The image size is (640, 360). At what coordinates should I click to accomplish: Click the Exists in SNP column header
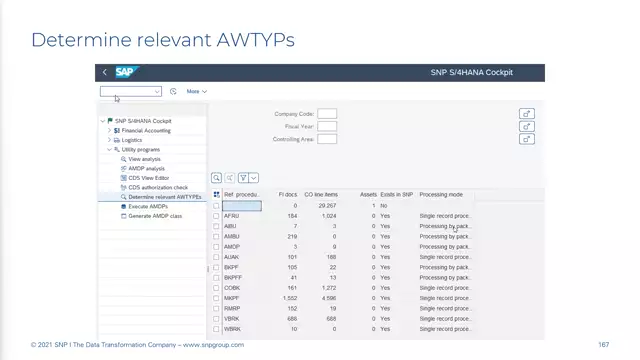(396, 195)
